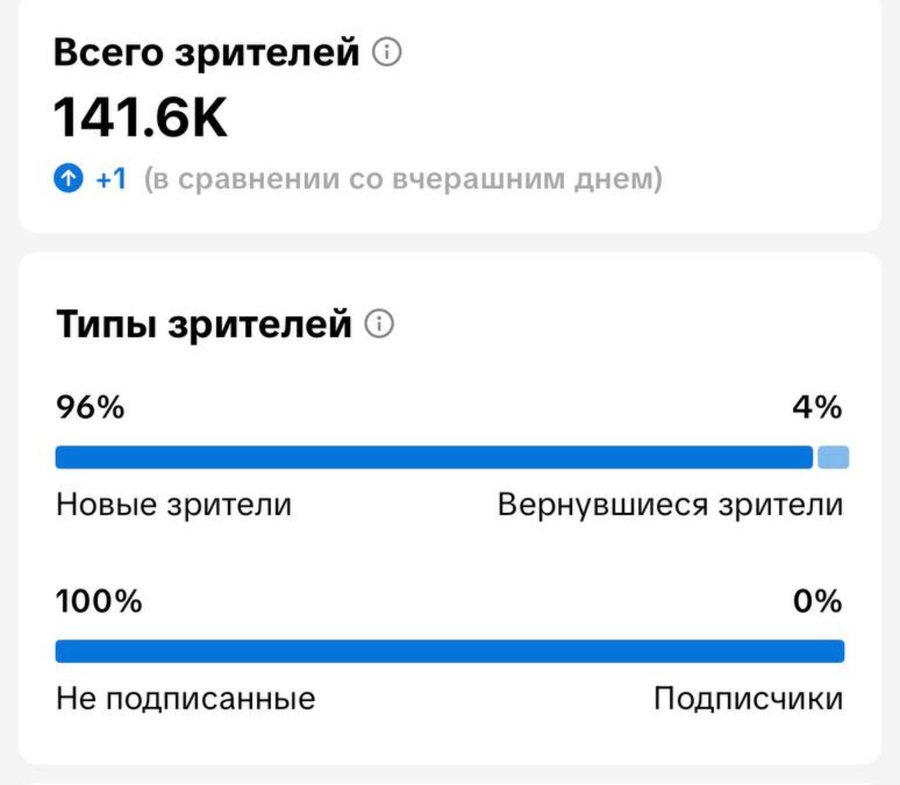Click the light blue returning viewers segment

coord(833,458)
